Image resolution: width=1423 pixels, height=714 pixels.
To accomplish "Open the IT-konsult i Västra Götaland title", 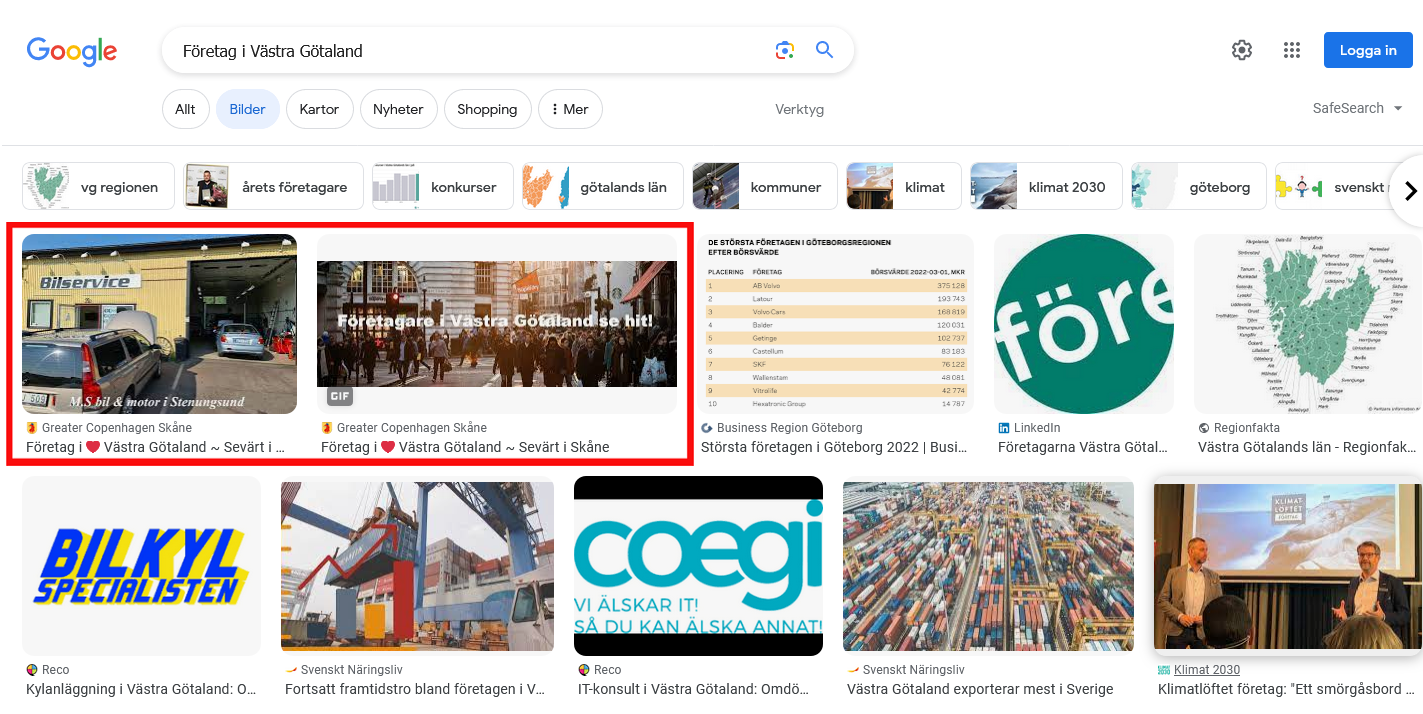I will pyautogui.click(x=692, y=689).
